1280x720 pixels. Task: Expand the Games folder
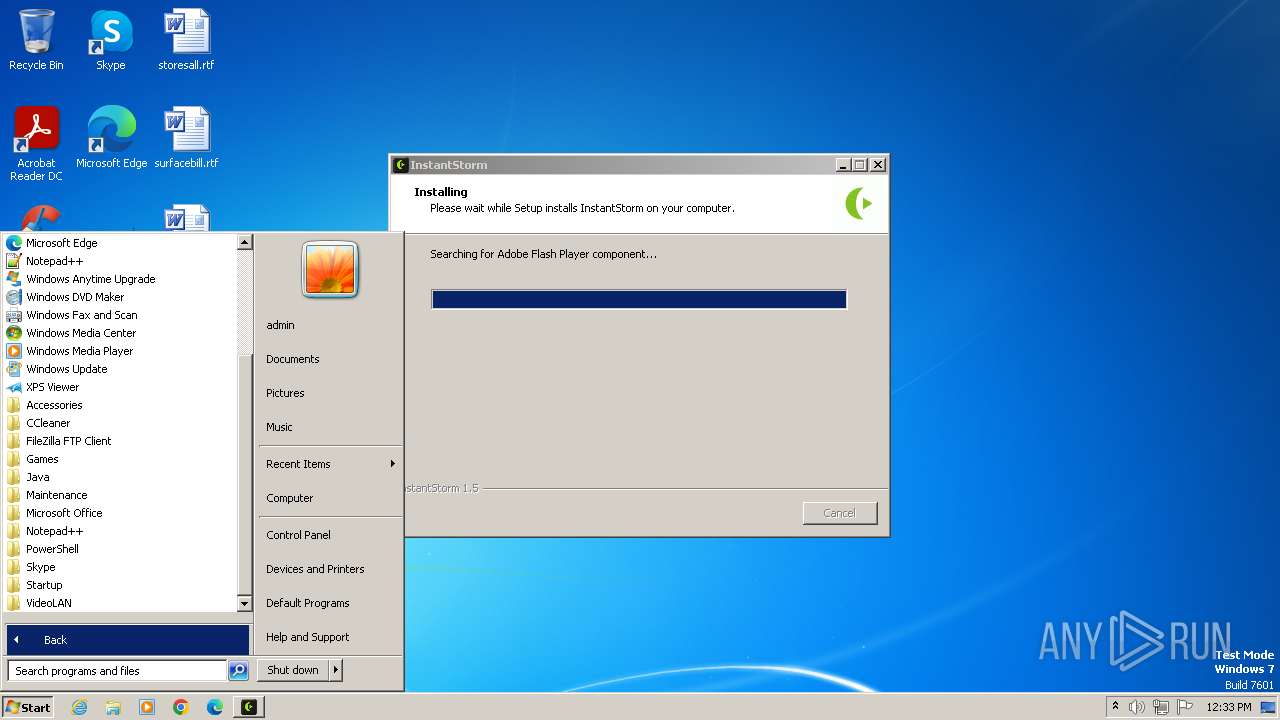[120, 459]
